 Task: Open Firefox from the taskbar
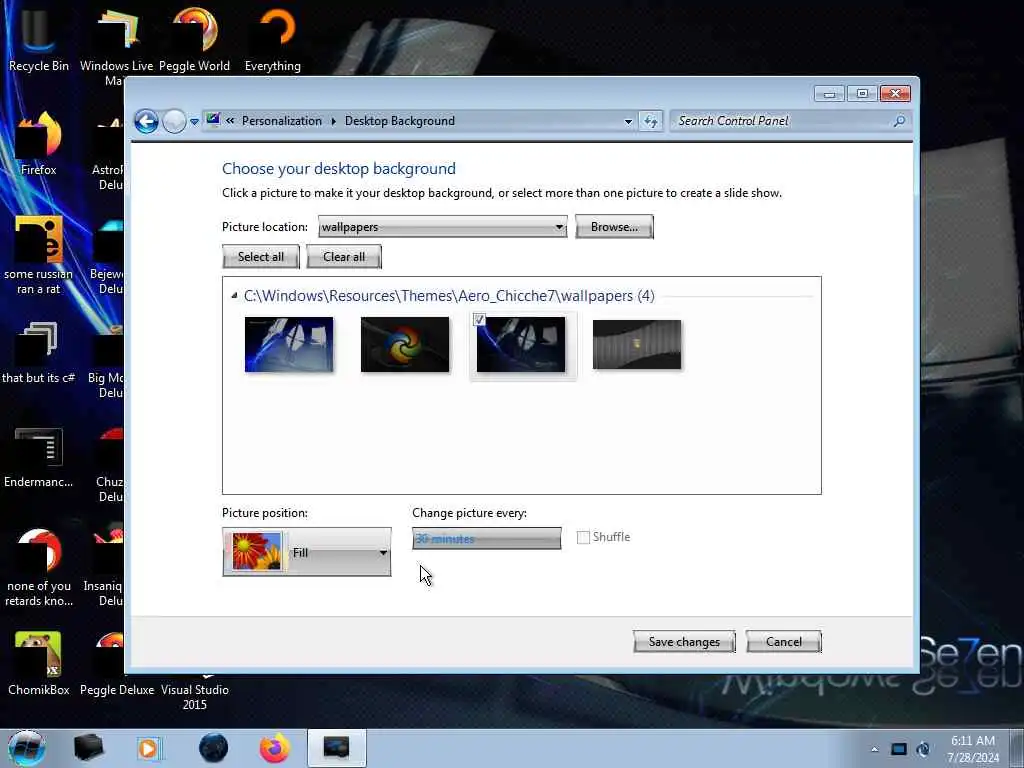pyautogui.click(x=275, y=748)
